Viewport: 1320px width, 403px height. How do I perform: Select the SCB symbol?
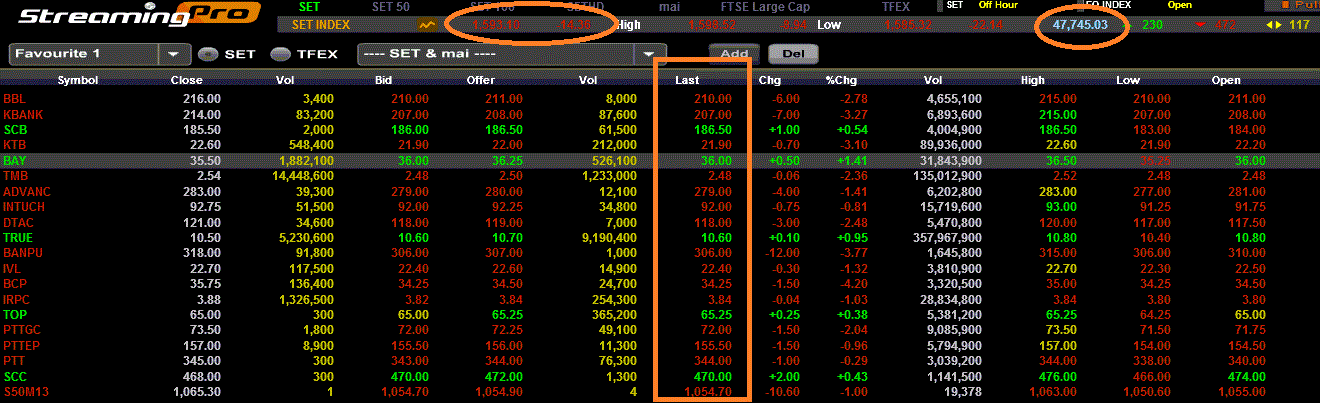[x=15, y=130]
